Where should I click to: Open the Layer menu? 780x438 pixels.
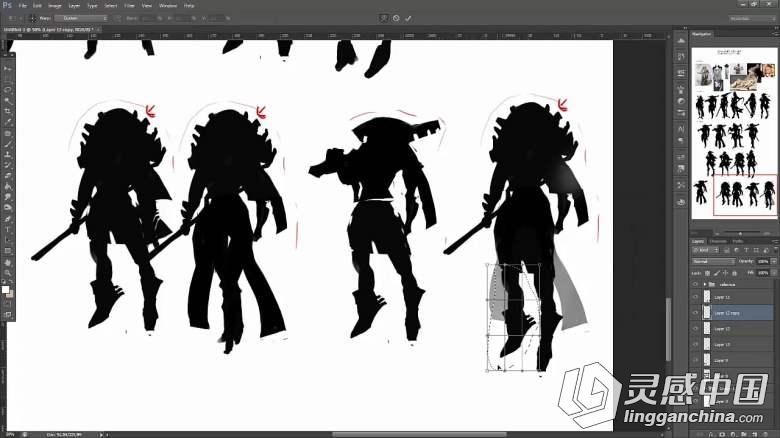(x=74, y=5)
